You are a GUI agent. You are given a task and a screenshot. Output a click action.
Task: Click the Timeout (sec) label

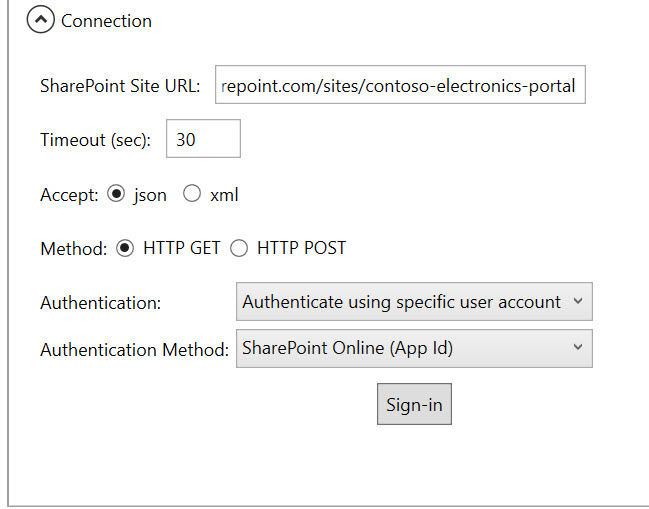click(x=96, y=140)
